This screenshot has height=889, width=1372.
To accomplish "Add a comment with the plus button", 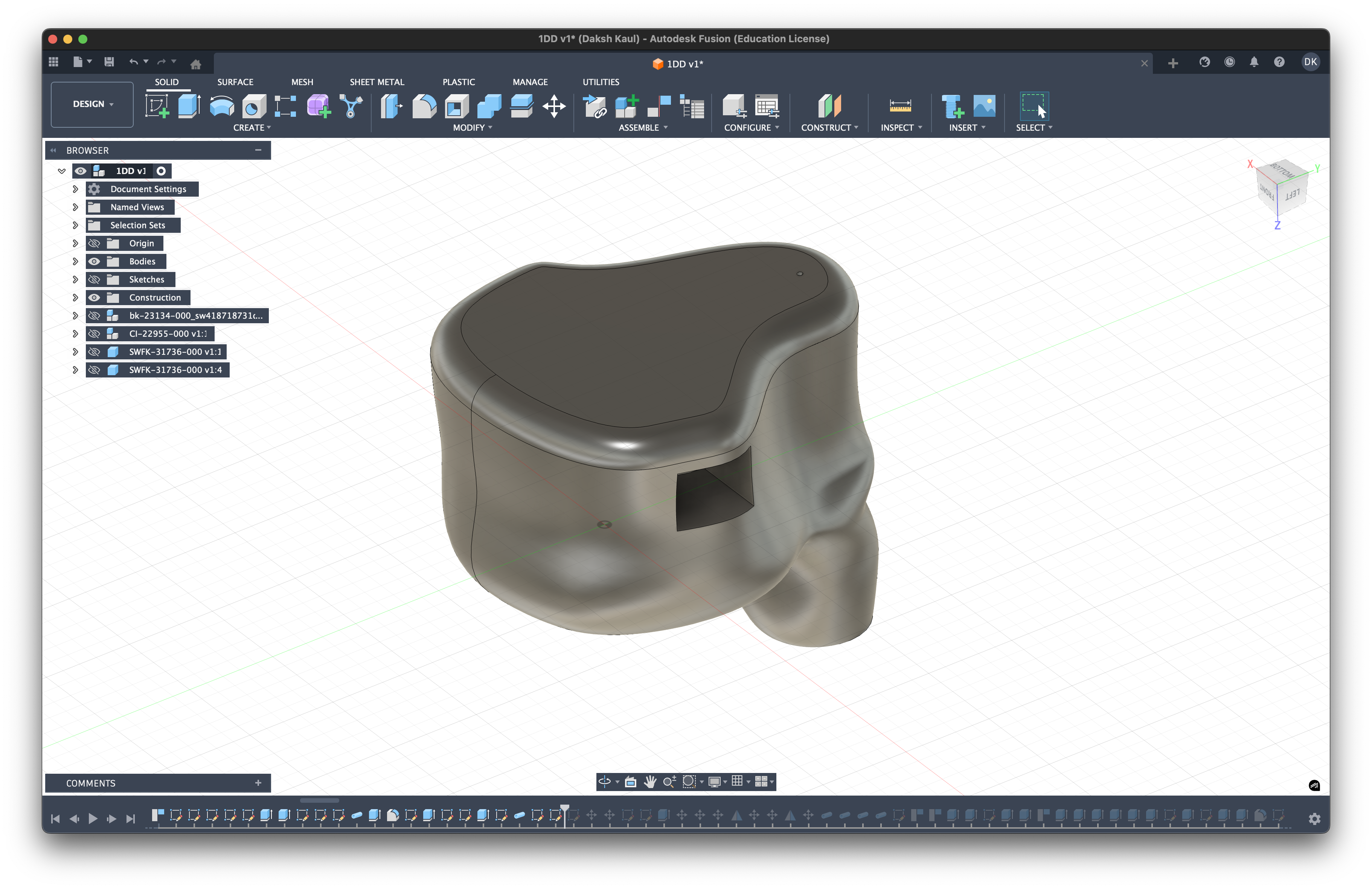I will 258,783.
